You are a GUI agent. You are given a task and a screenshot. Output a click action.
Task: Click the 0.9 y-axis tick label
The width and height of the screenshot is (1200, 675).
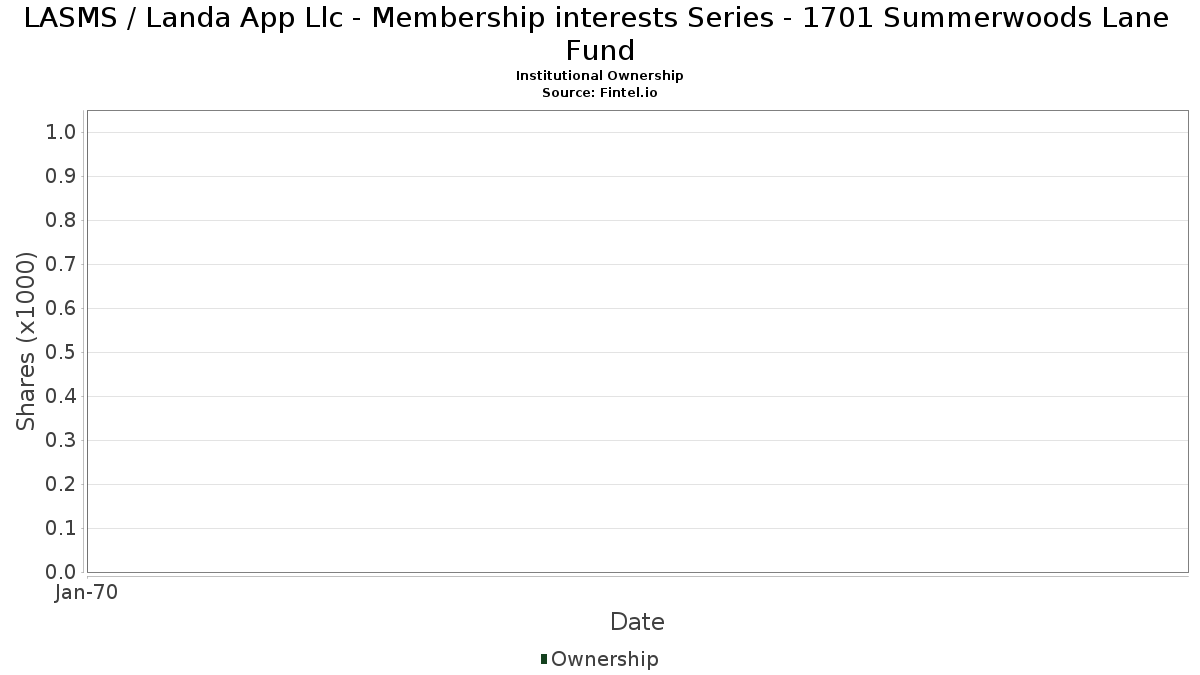(62, 177)
